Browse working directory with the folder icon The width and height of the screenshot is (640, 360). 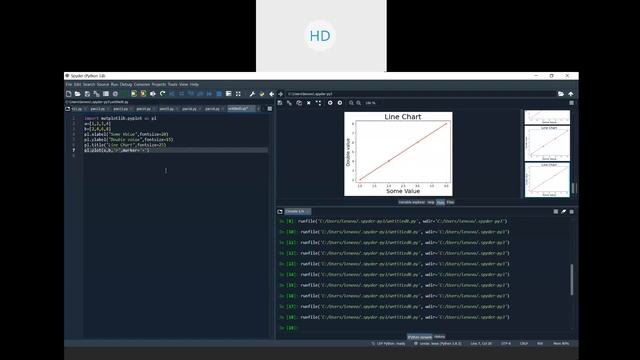point(561,94)
